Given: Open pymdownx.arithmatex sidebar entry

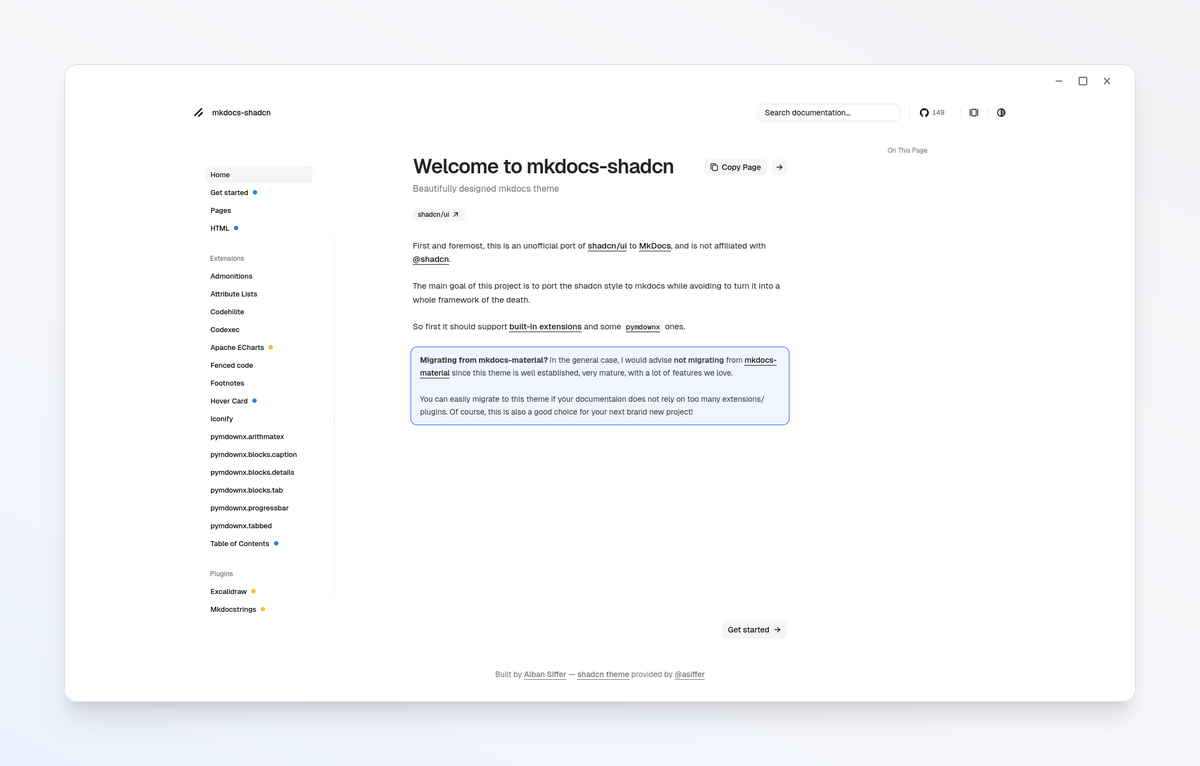Looking at the screenshot, I should click(247, 437).
